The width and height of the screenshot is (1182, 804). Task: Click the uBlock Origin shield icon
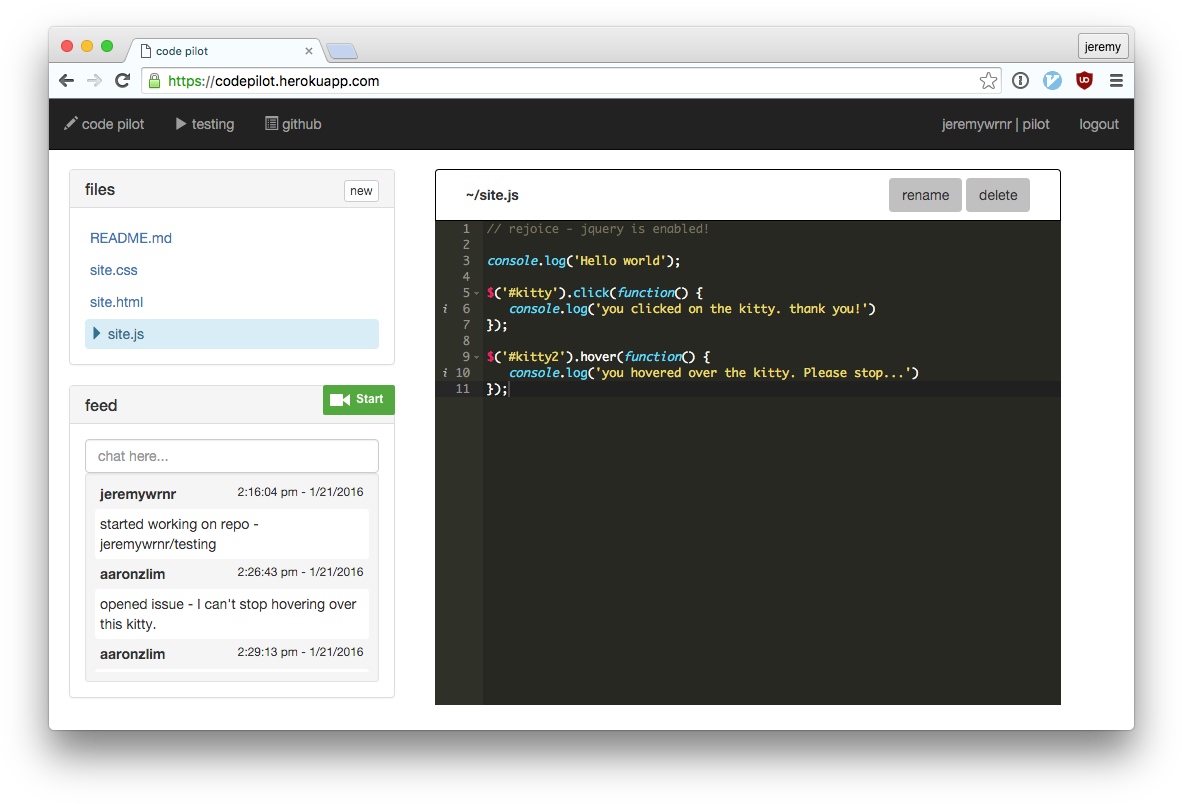pos(1084,81)
